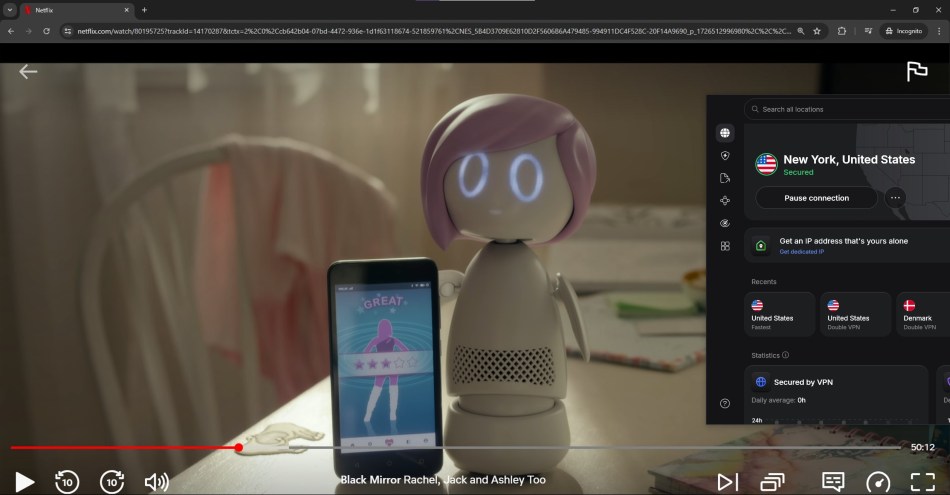Click Incognito profile indicator
Screen dimensions: 950x495
[903, 31]
